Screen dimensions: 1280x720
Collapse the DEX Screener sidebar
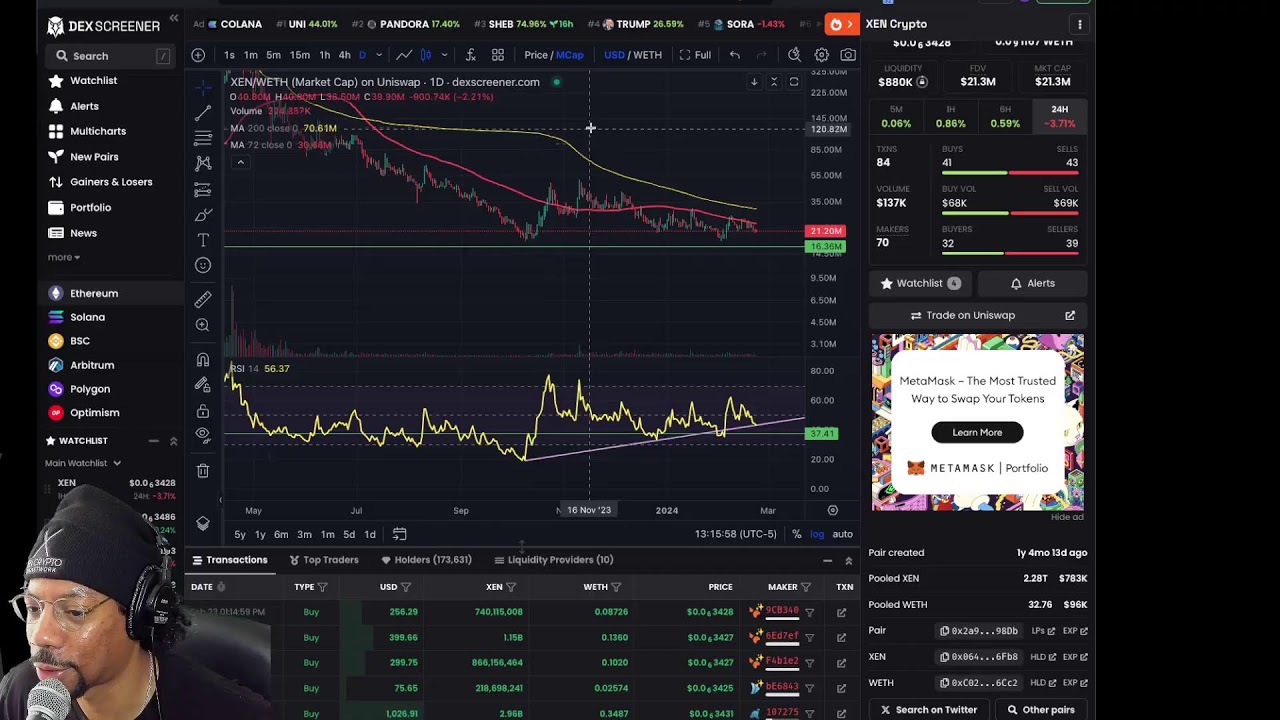pos(174,19)
